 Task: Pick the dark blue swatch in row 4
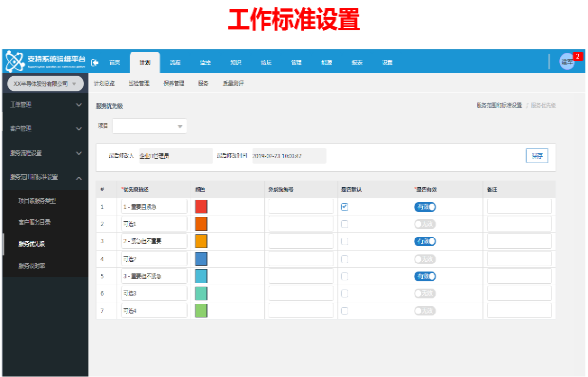coord(201,259)
